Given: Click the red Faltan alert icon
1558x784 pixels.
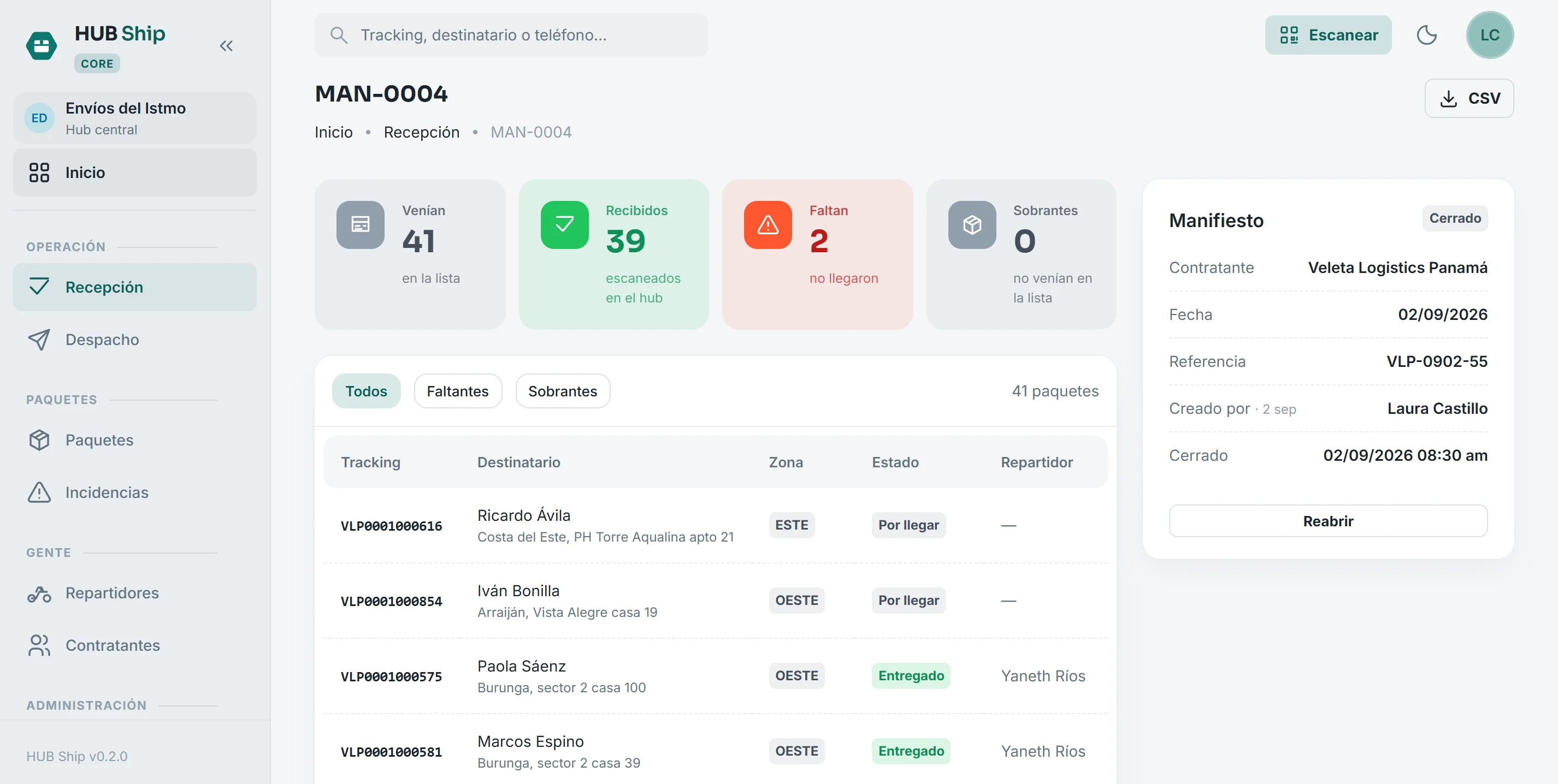Looking at the screenshot, I should (x=768, y=225).
